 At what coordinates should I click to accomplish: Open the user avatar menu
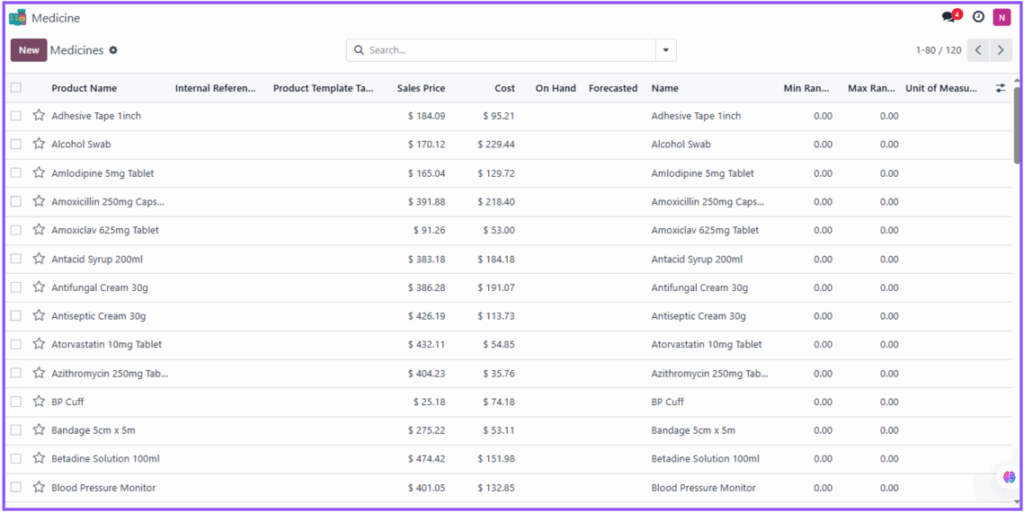click(x=1001, y=18)
